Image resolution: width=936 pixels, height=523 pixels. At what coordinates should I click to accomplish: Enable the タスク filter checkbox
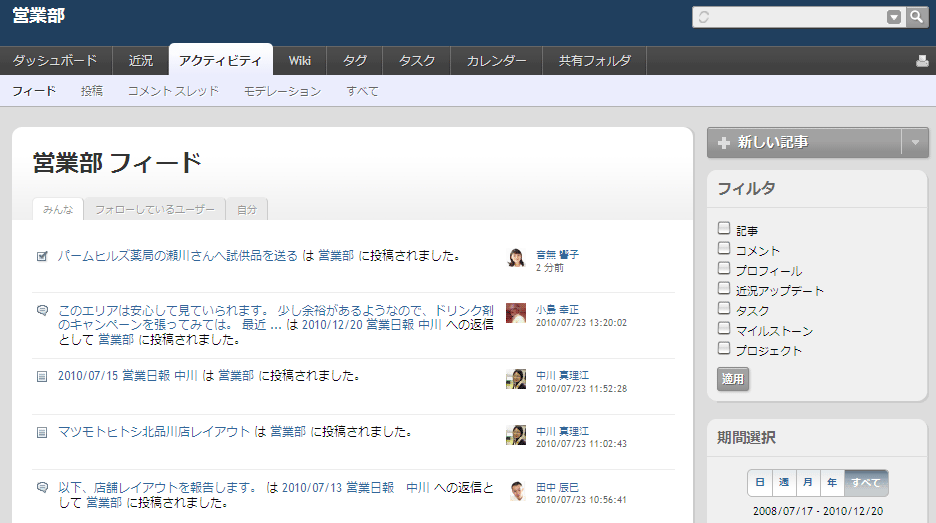tap(724, 308)
